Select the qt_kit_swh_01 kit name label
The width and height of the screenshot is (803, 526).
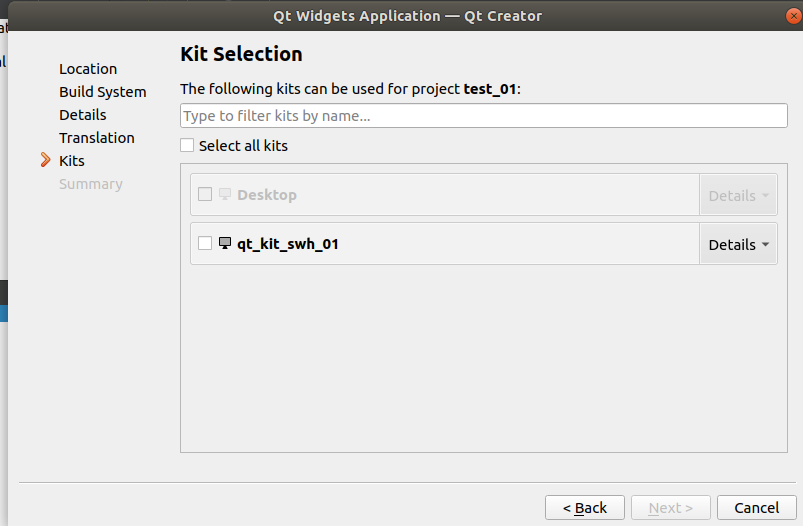pyautogui.click(x=287, y=244)
